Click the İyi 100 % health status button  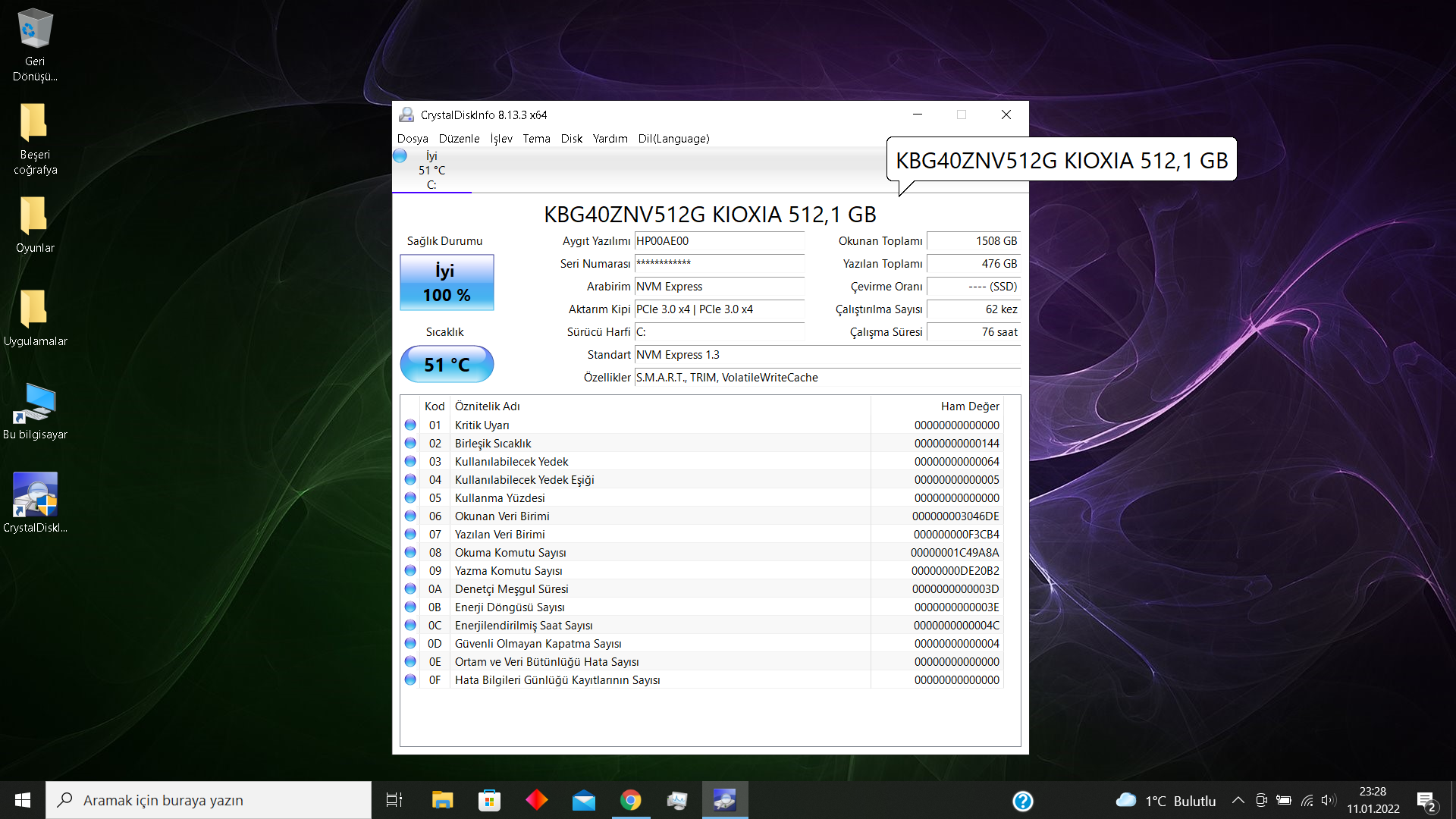pos(447,283)
